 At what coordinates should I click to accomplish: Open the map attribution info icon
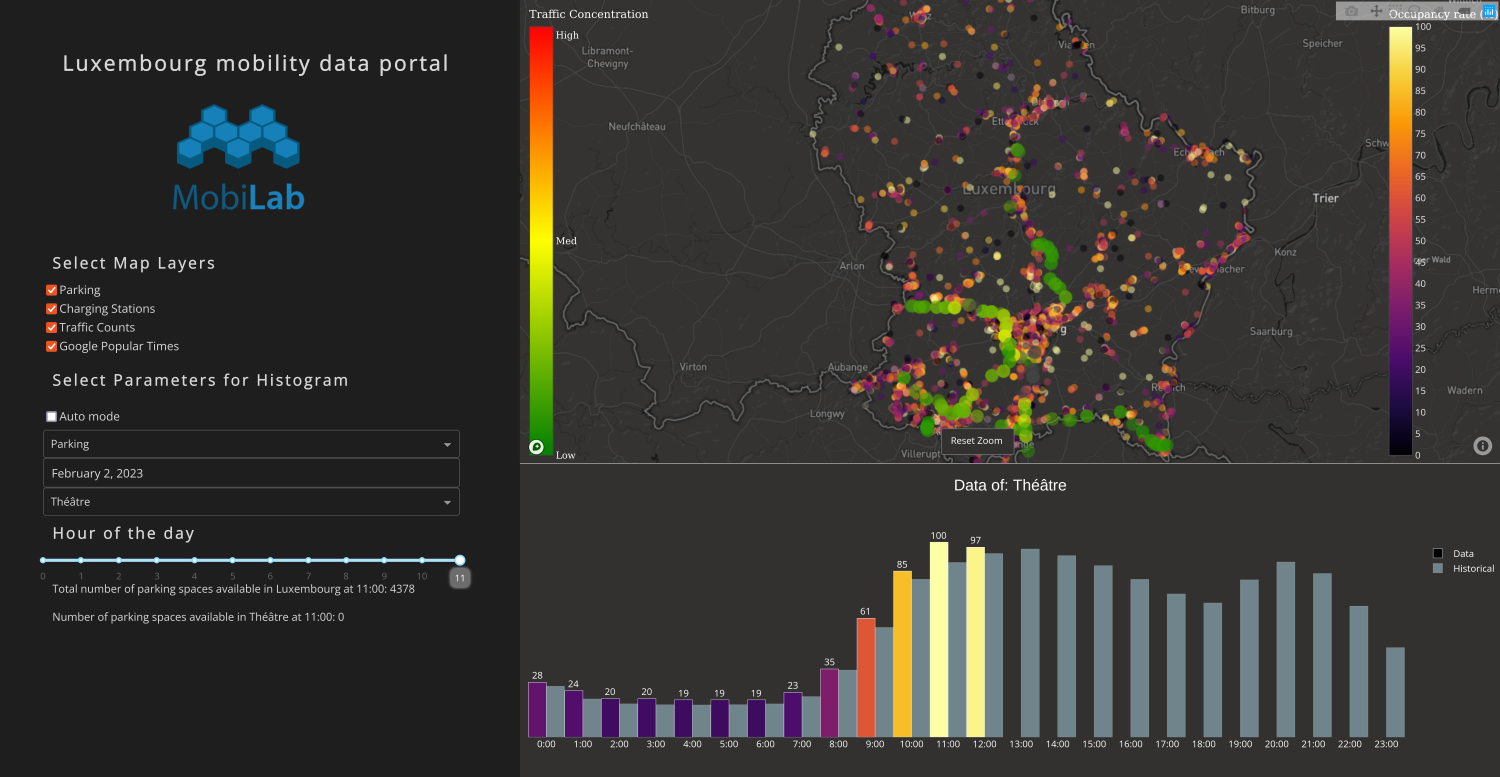pyautogui.click(x=1482, y=446)
